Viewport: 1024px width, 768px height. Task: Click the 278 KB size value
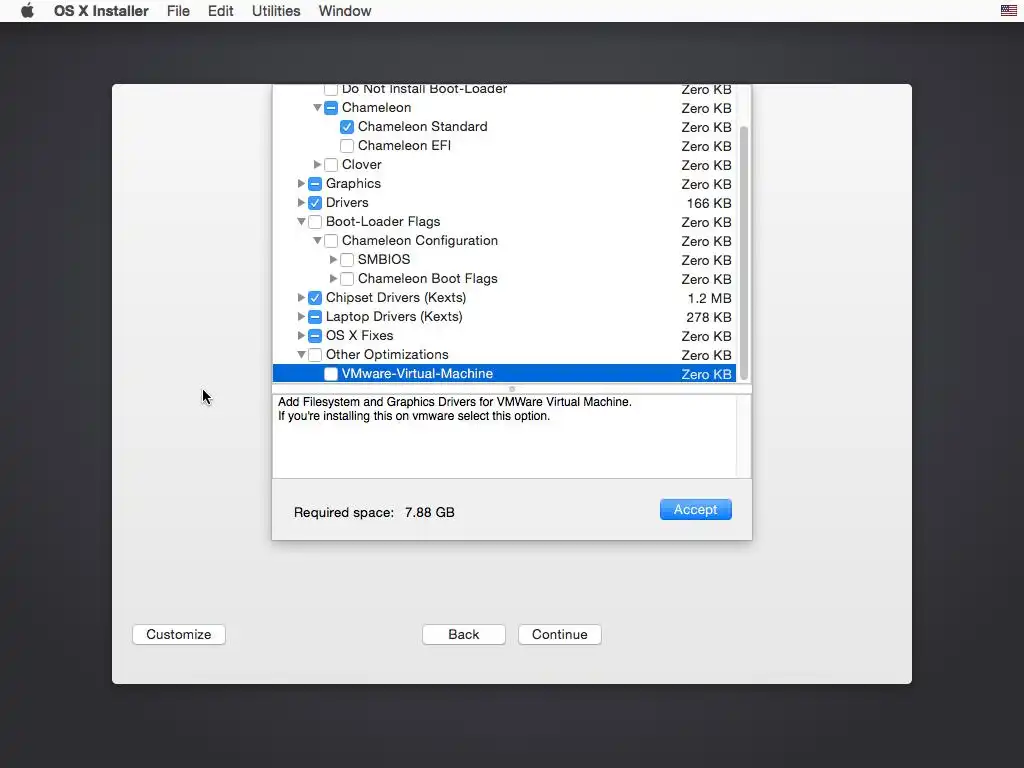pyautogui.click(x=709, y=317)
